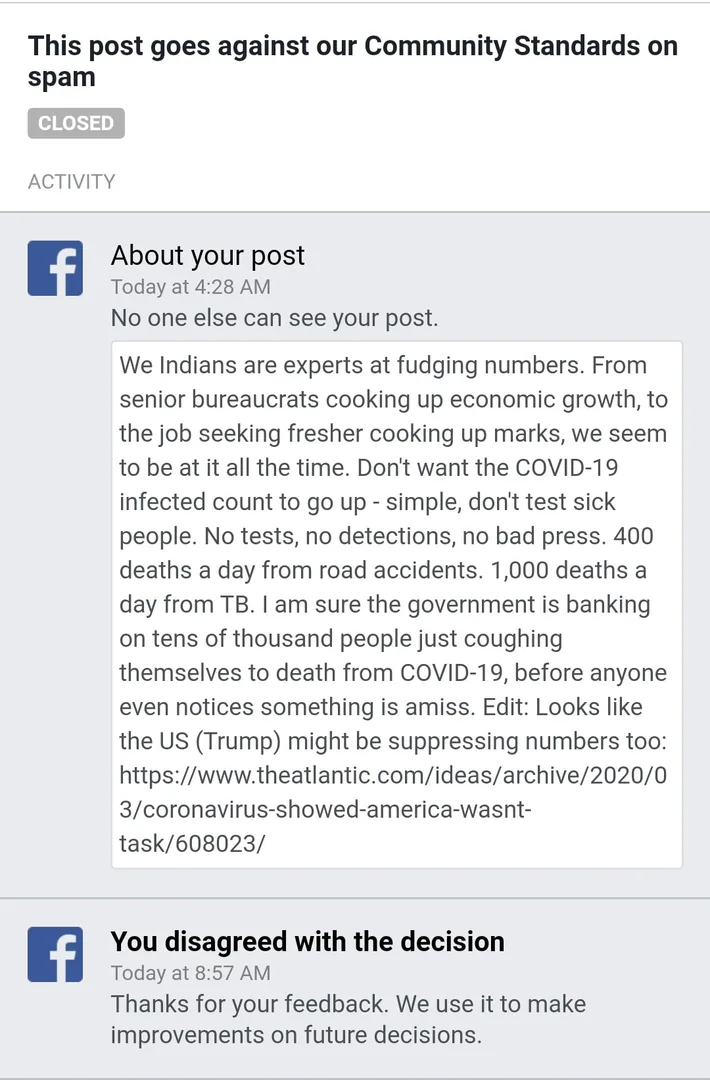This screenshot has width=710, height=1080.
Task: Click the line ending task/608023/ in the URL
Action: [x=191, y=843]
